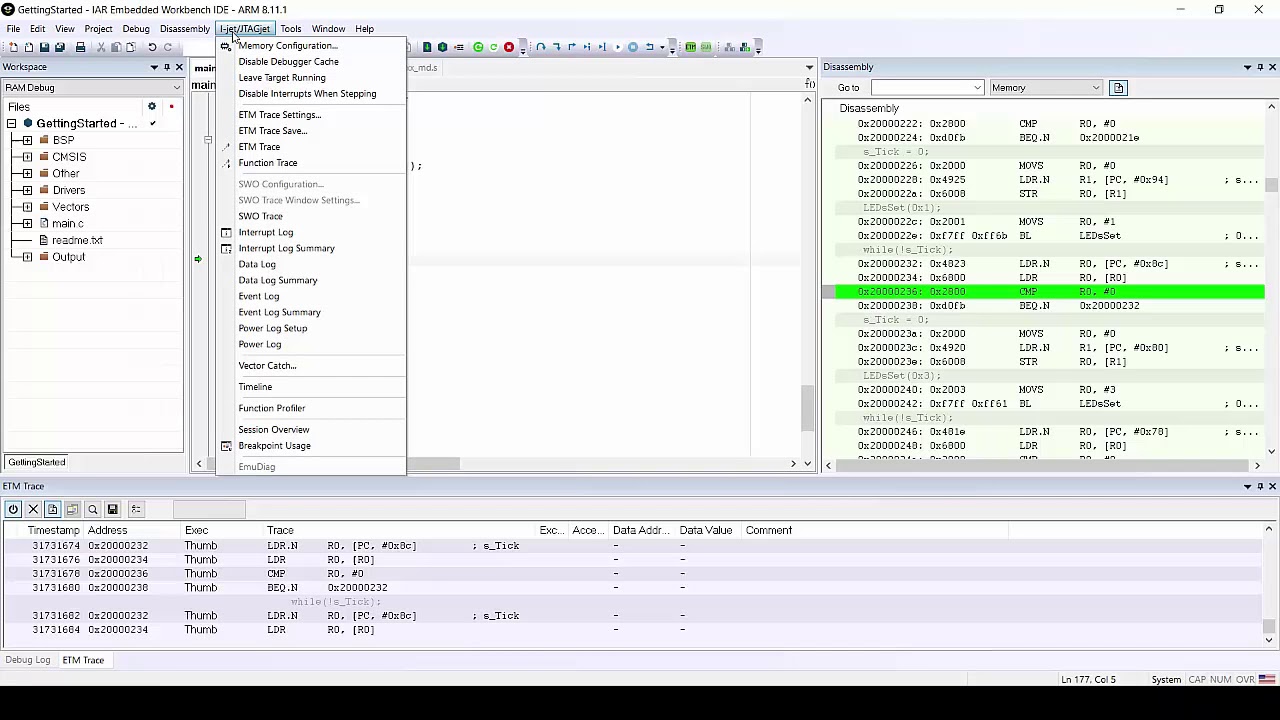1280x720 pixels.
Task: Switch to the Debug Log tab
Action: (28, 660)
